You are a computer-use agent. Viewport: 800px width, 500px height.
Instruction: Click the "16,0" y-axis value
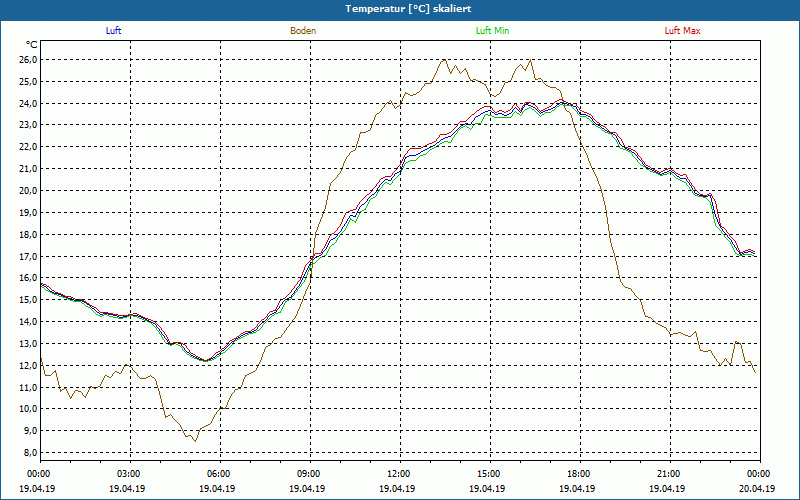[x=29, y=278]
